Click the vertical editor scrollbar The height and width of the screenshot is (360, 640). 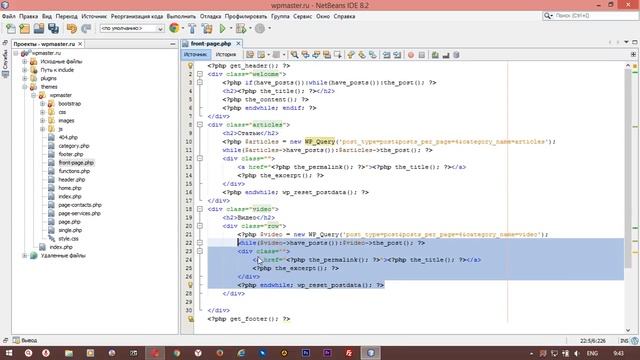click(x=628, y=169)
